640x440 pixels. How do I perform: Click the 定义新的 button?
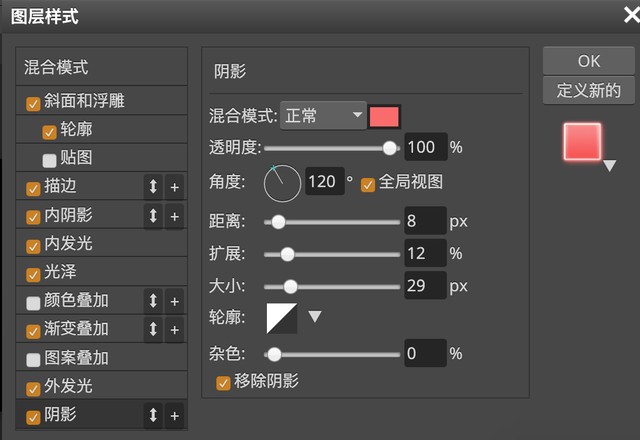[588, 91]
